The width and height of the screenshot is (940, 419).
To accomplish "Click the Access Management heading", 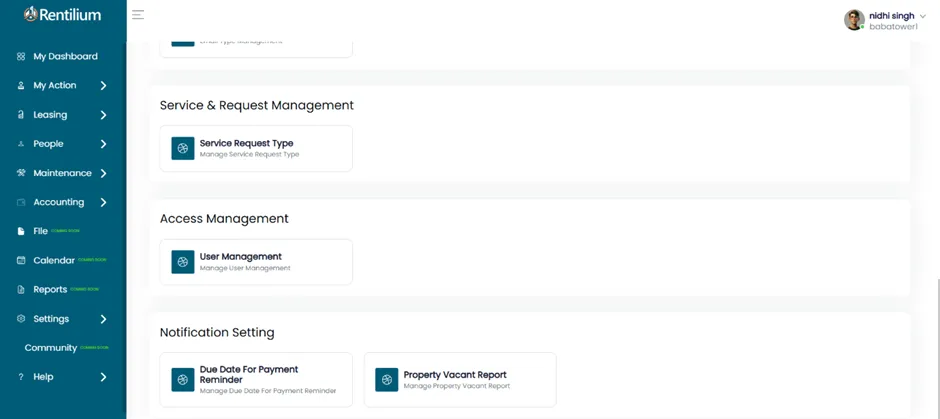I will click(x=224, y=219).
